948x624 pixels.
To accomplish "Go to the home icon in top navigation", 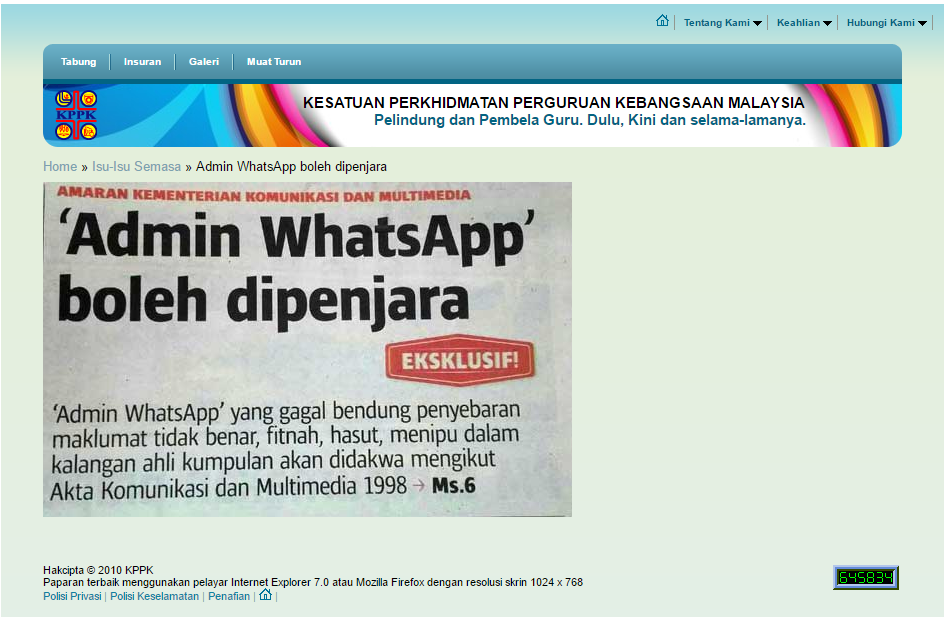I will (x=663, y=21).
